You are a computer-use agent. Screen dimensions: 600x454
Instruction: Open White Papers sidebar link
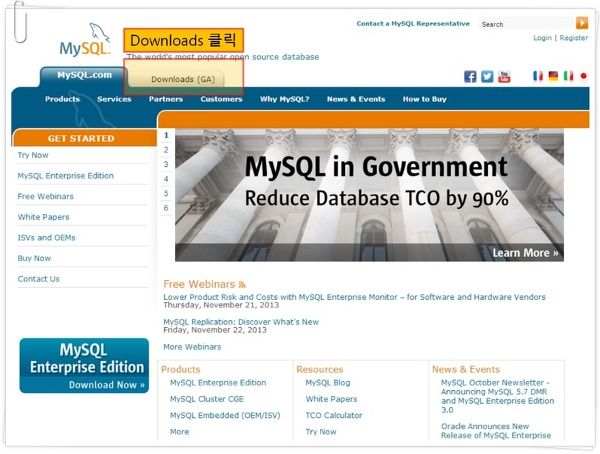(43, 217)
